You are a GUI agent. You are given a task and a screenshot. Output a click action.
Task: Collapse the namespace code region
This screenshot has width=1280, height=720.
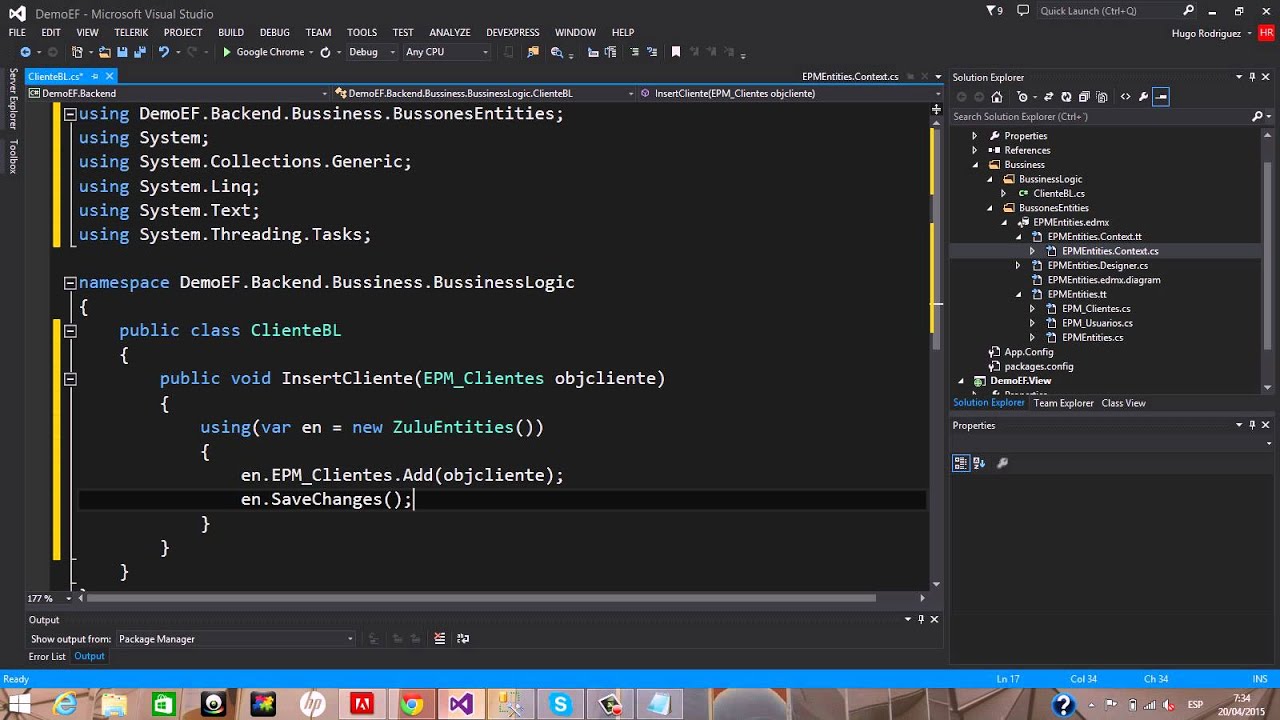70,283
